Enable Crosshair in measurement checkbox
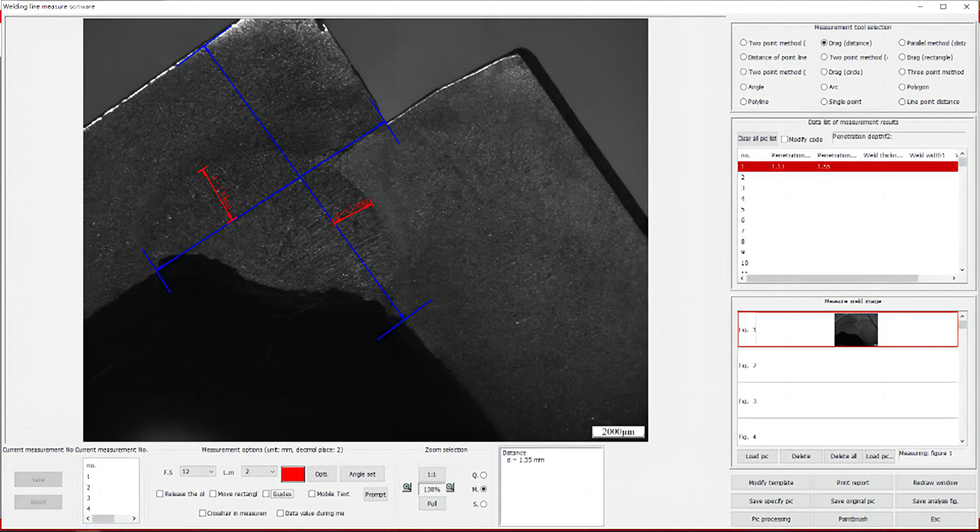This screenshot has height=532, width=980. tap(201, 512)
